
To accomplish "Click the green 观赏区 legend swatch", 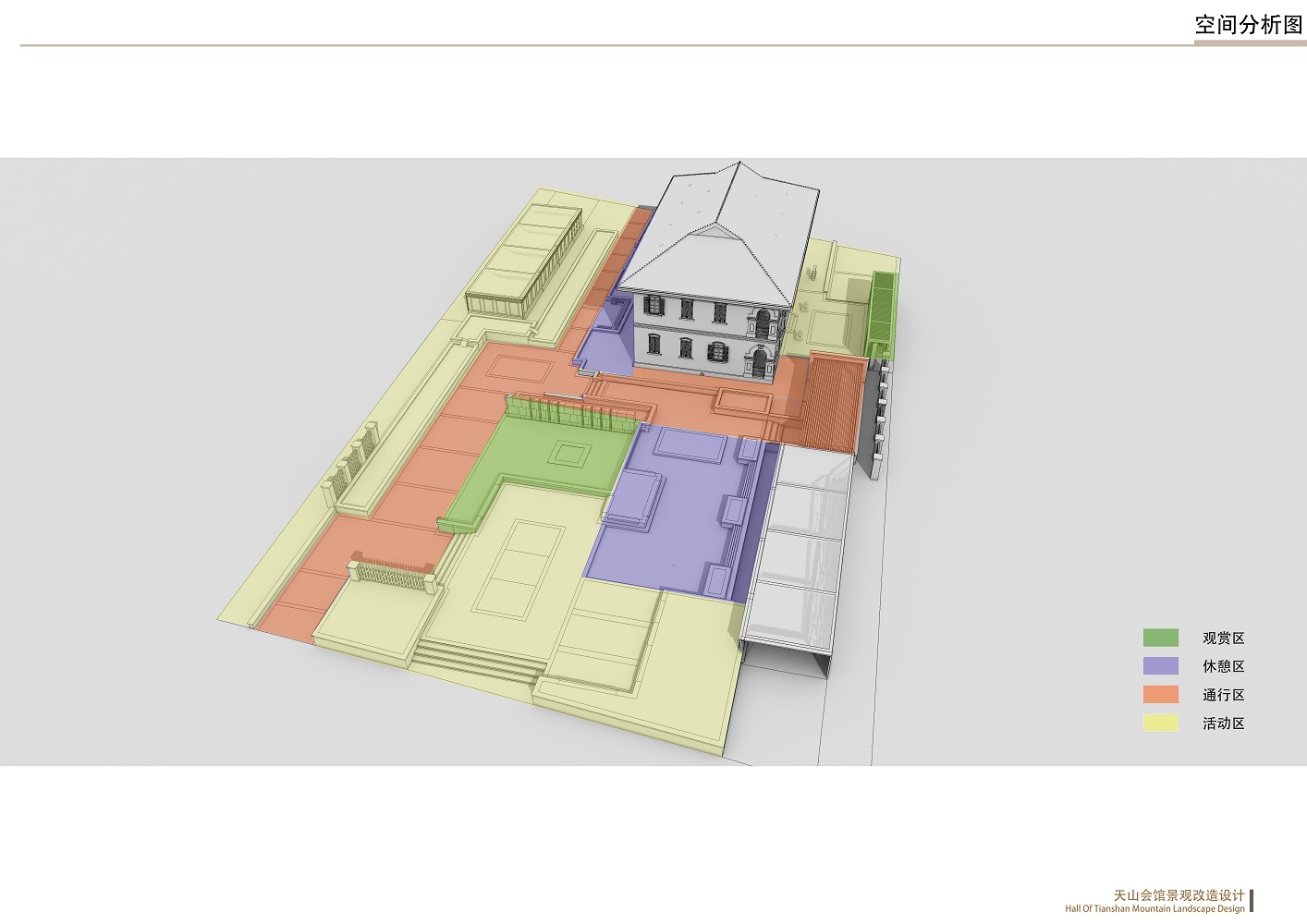I will (1160, 638).
